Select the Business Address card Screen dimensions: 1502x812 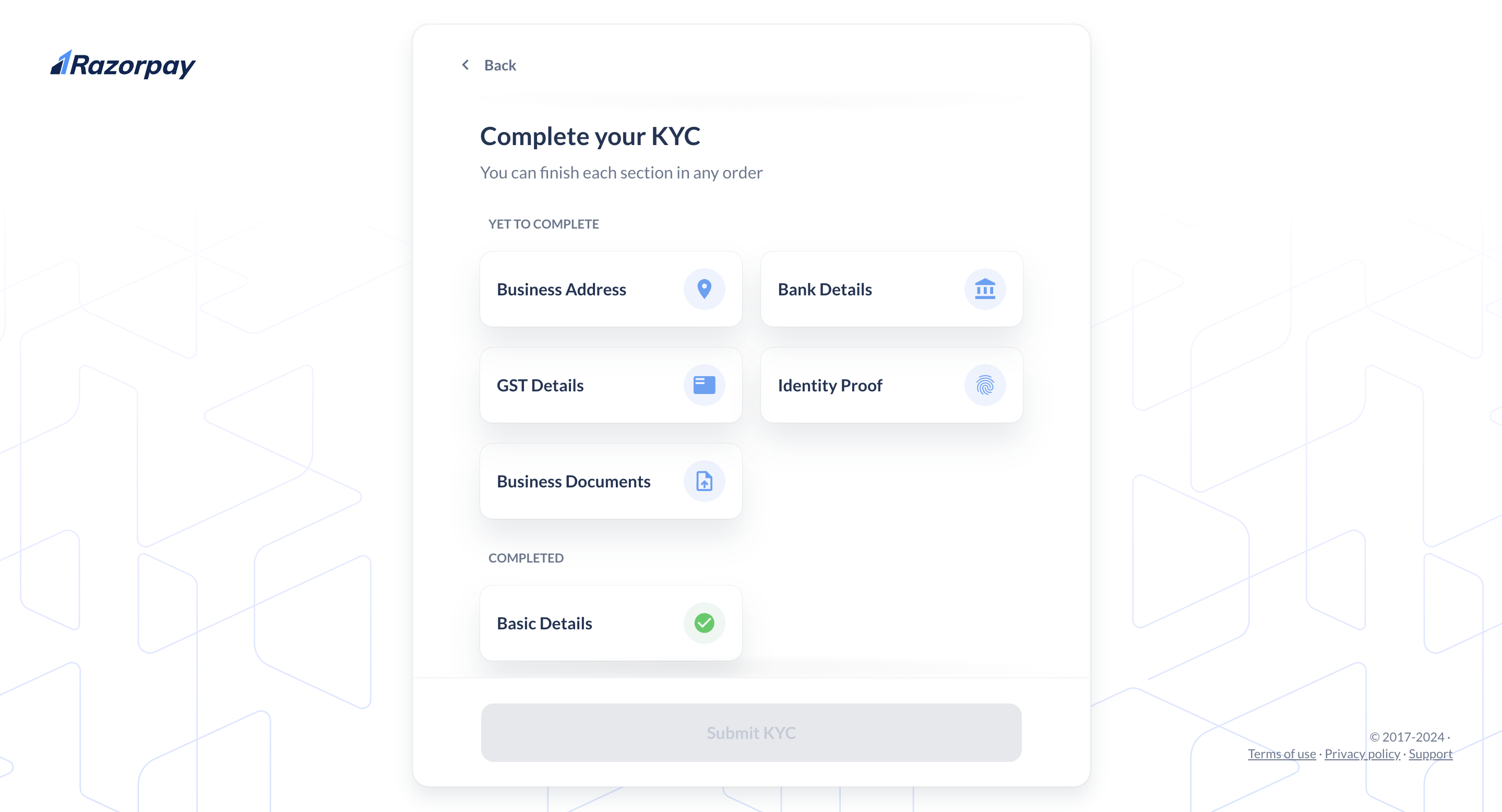tap(610, 289)
